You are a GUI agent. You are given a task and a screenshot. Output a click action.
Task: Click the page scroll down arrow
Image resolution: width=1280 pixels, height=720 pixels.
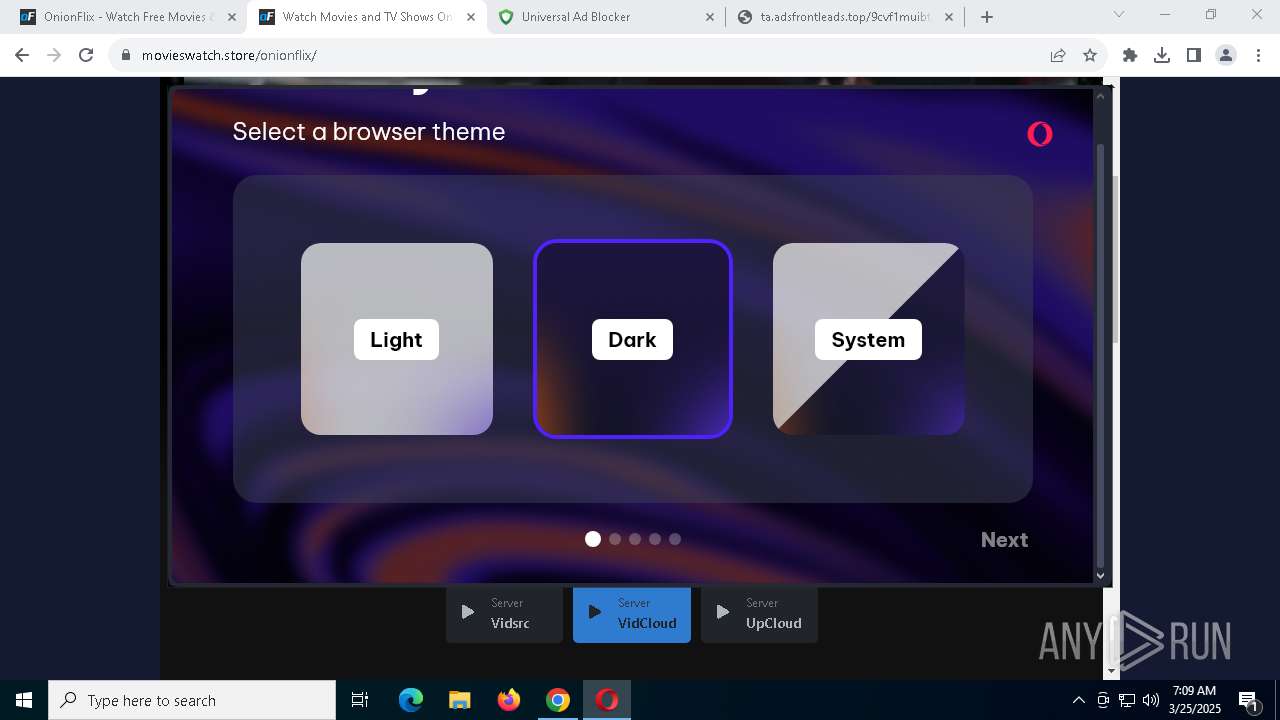pyautogui.click(x=1111, y=671)
